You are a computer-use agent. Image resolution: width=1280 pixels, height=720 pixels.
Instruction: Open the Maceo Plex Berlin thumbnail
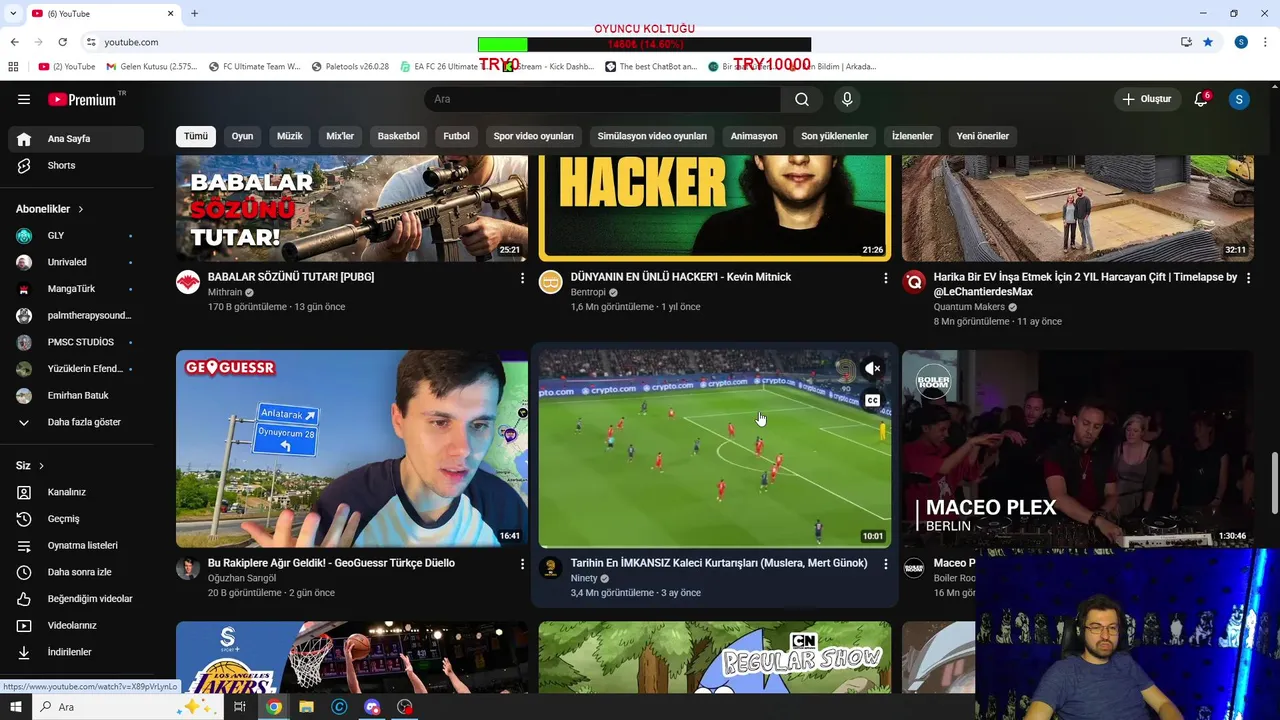tap(1078, 449)
